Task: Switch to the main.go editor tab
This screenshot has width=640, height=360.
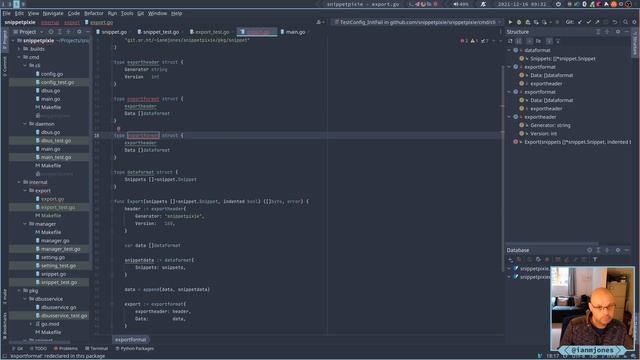Action: pos(293,32)
